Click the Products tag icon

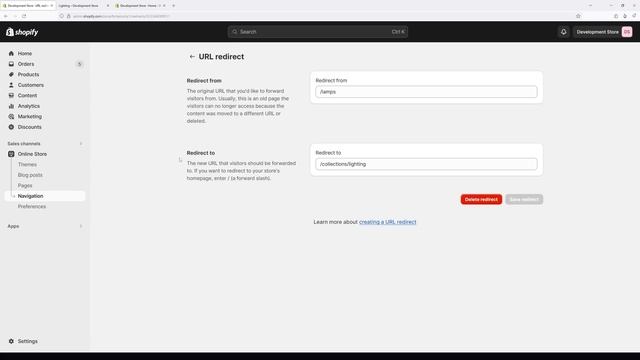(x=11, y=75)
